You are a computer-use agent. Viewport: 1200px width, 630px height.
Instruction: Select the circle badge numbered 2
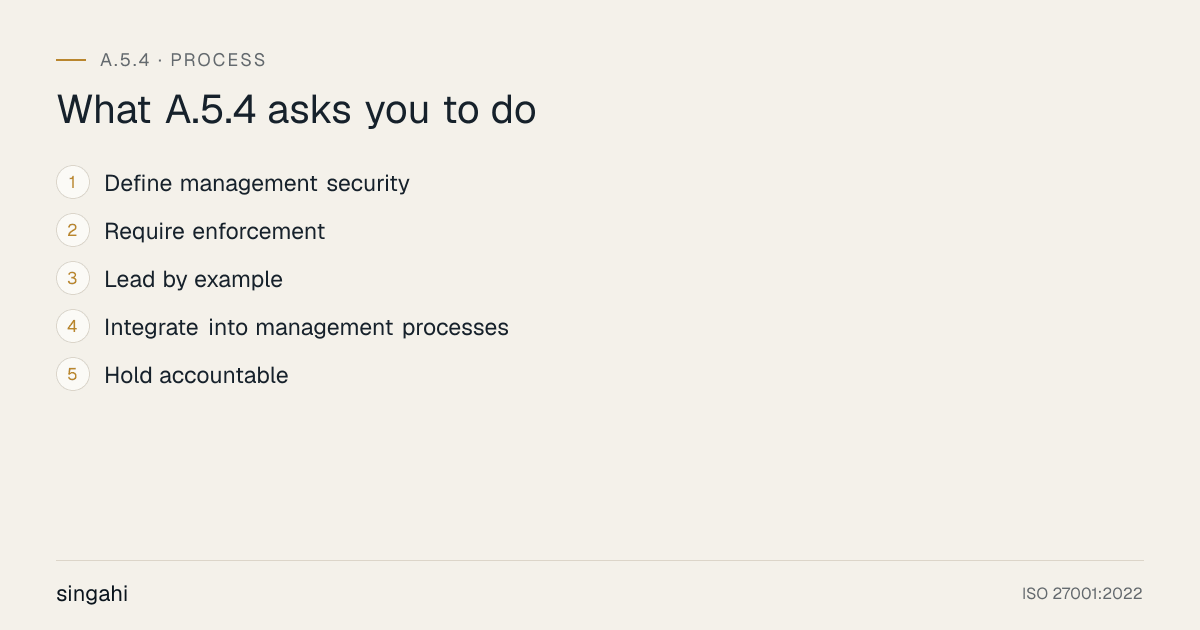click(73, 231)
